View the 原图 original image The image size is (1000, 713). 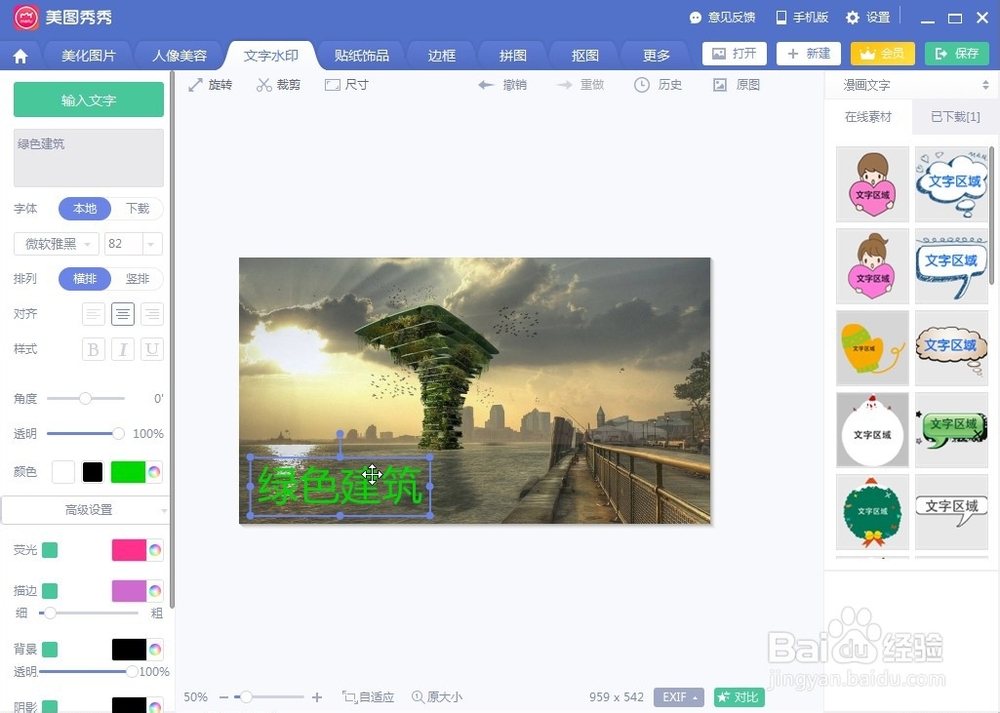coord(736,85)
